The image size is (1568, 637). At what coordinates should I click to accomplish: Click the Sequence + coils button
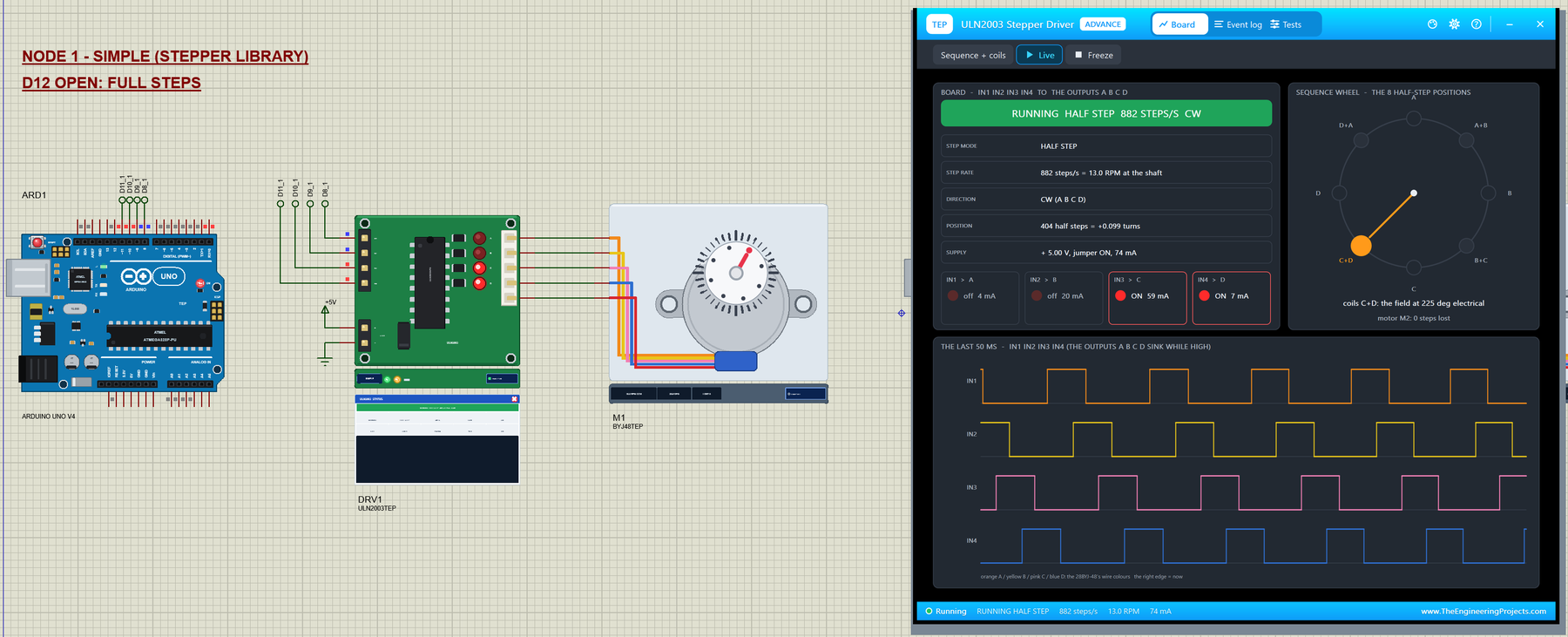point(973,55)
